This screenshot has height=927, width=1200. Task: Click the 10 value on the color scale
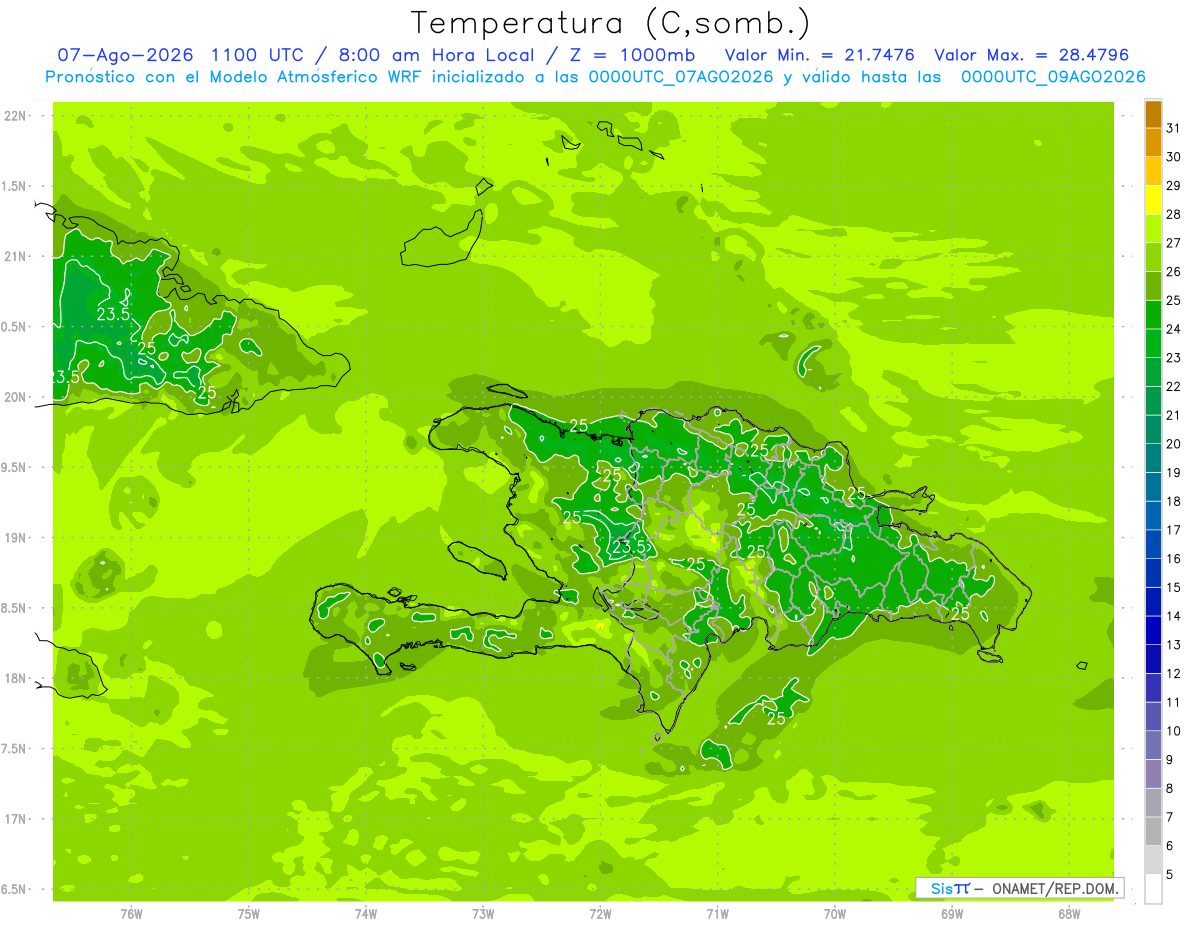1174,731
